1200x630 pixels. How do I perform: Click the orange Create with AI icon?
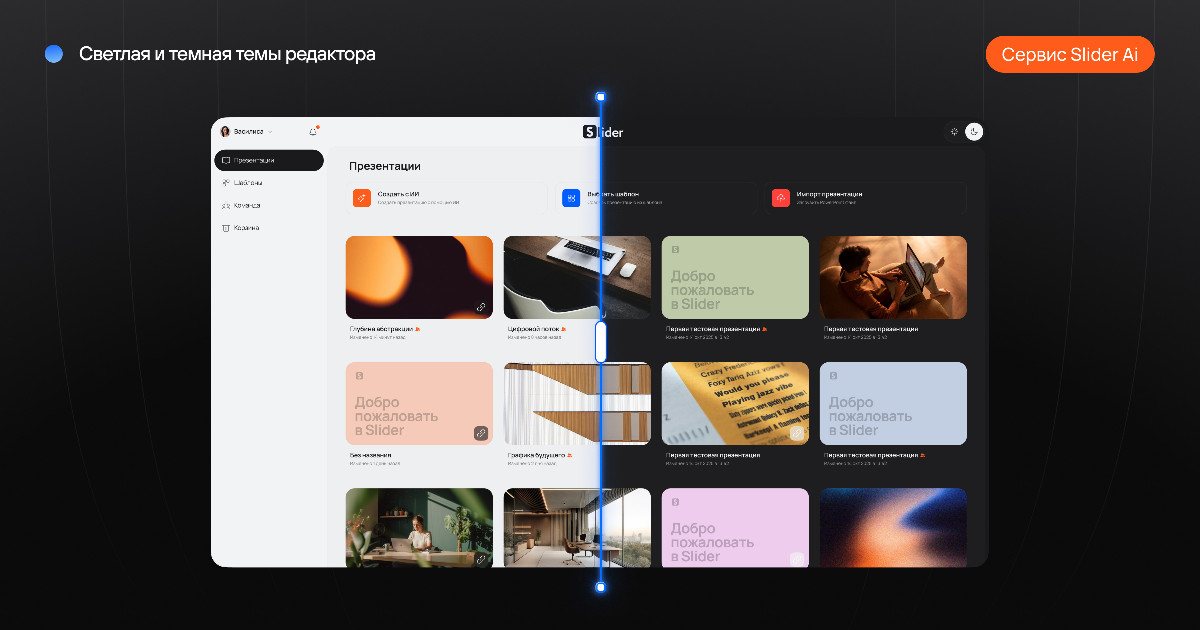point(361,198)
